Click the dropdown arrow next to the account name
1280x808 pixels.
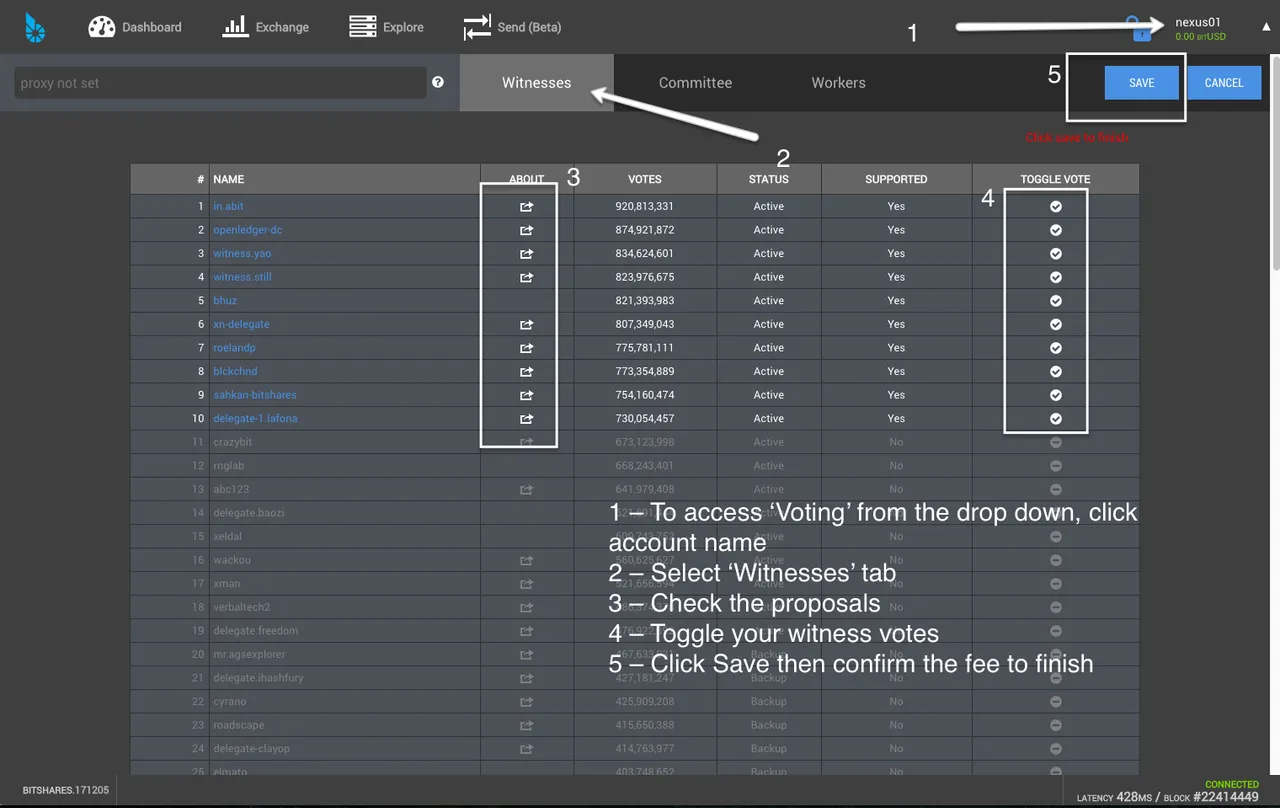tap(1266, 27)
